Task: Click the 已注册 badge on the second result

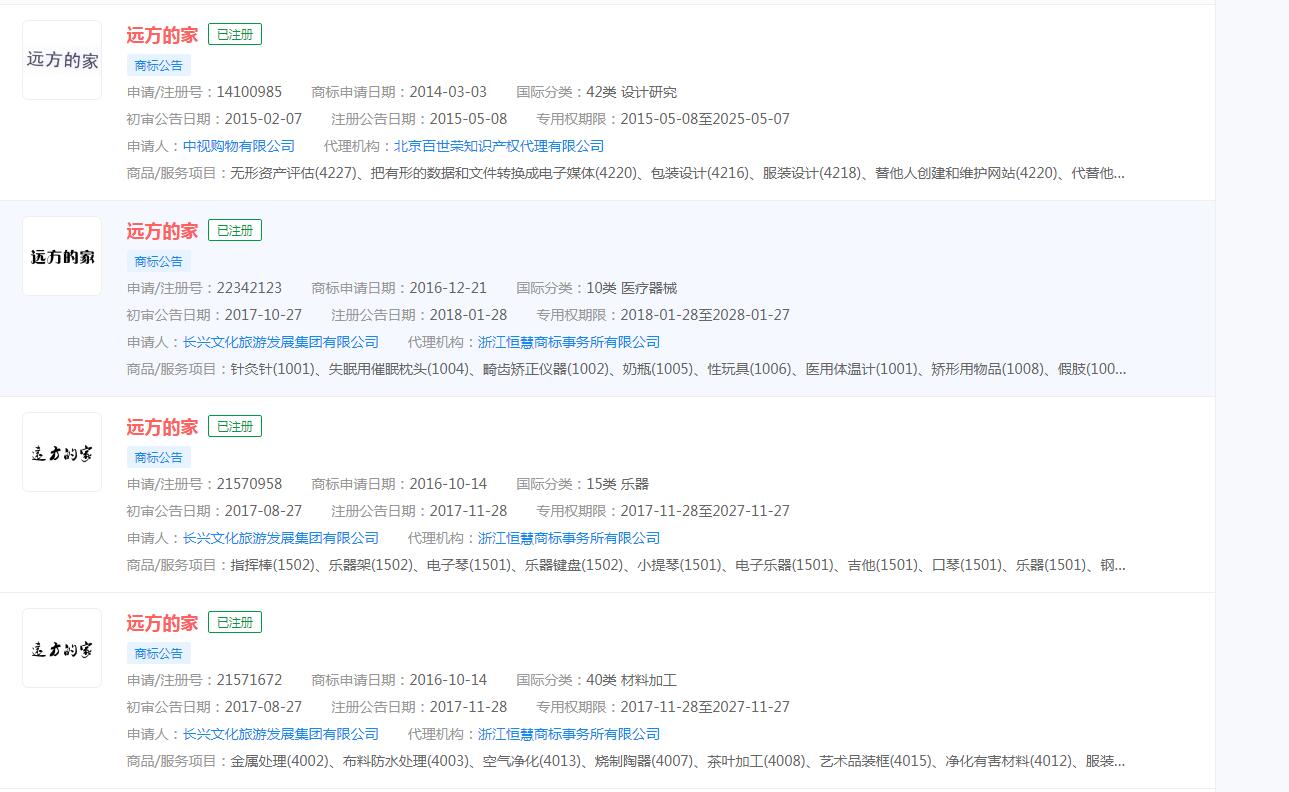Action: 234,229
